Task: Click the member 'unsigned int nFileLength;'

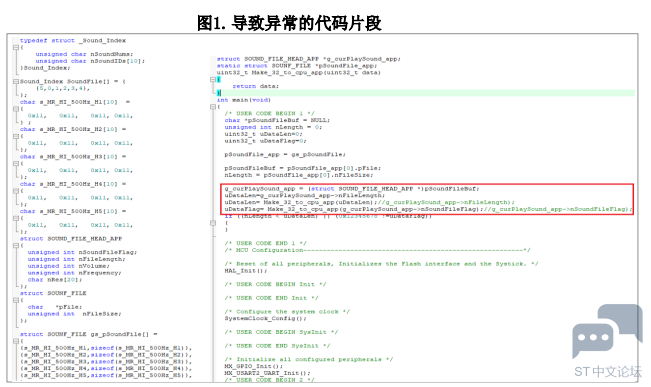Action: [76, 259]
